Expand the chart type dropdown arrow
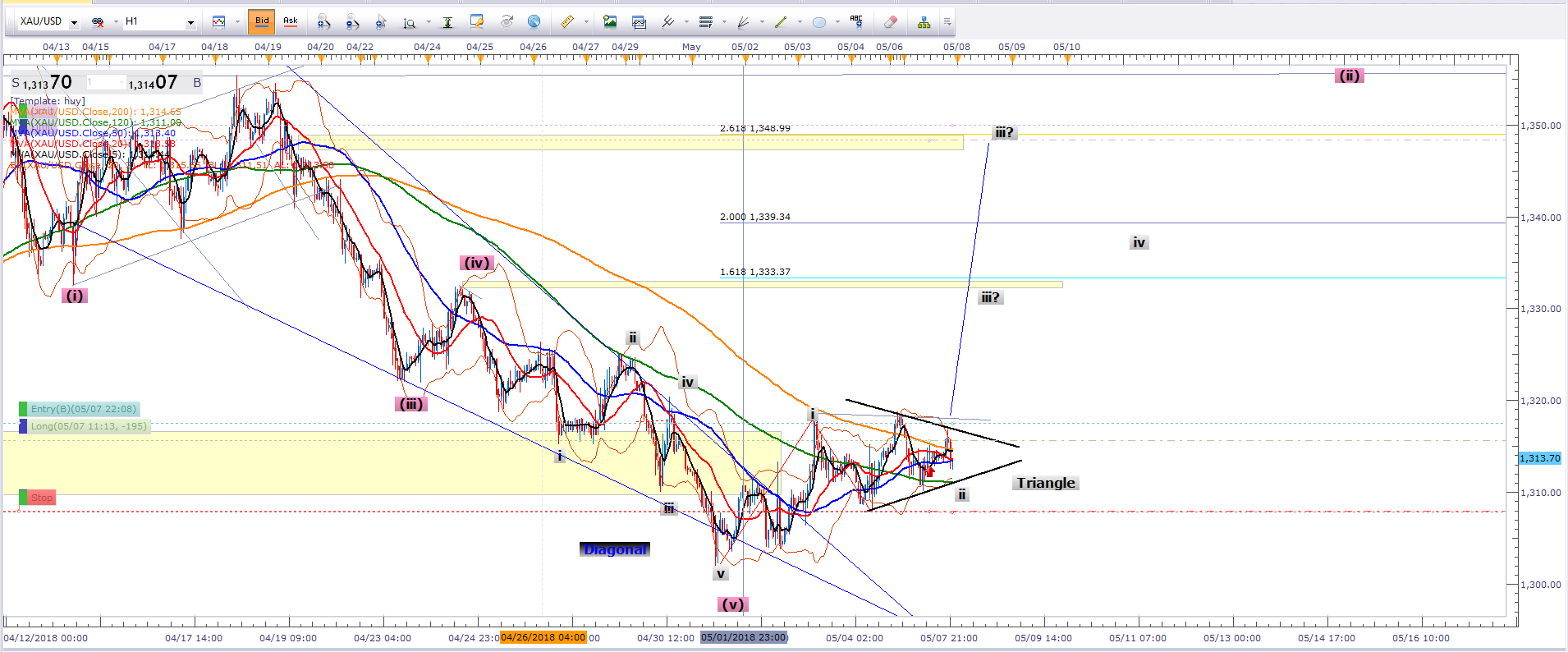 click(237, 22)
